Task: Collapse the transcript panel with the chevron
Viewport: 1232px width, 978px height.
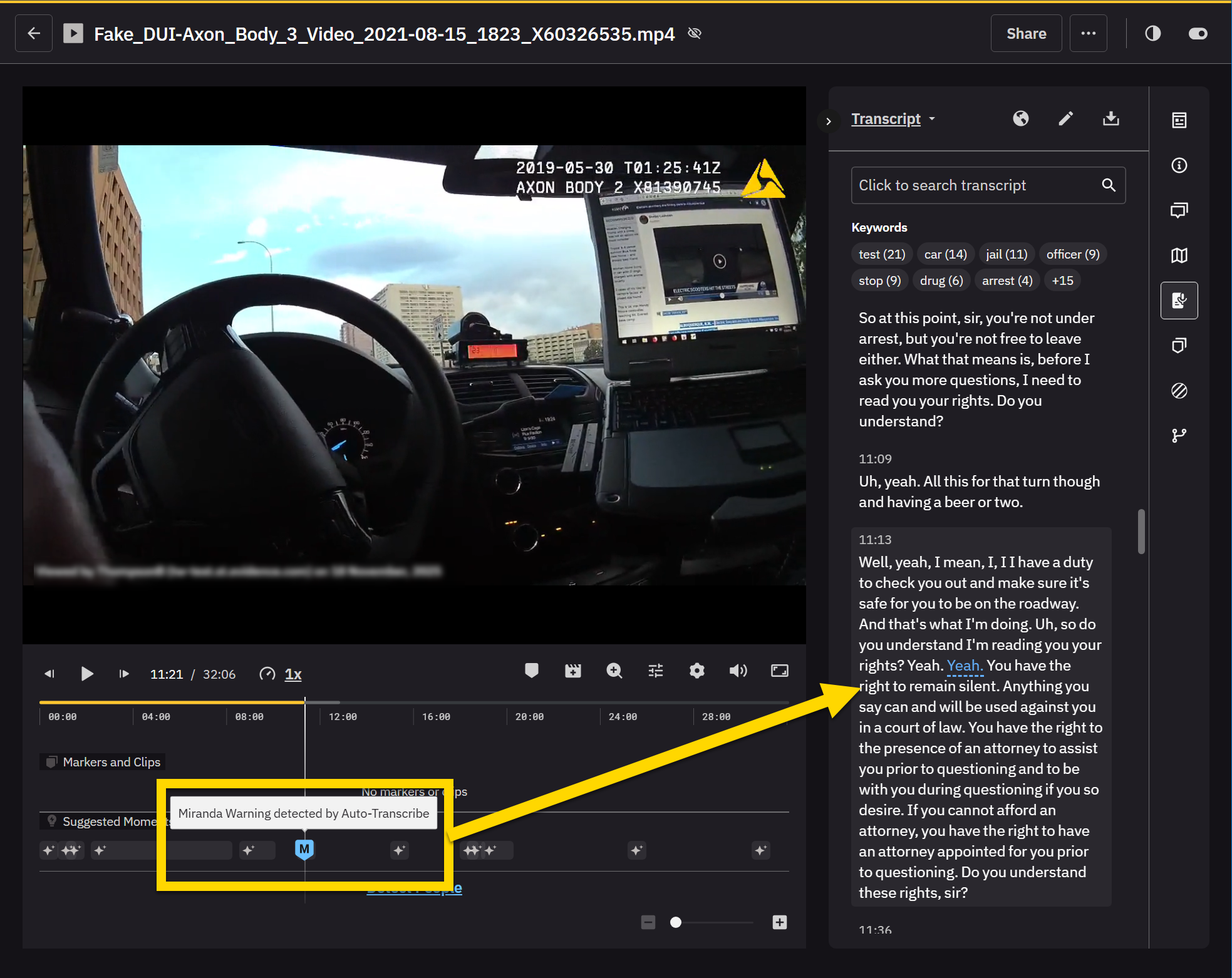Action: 829,121
